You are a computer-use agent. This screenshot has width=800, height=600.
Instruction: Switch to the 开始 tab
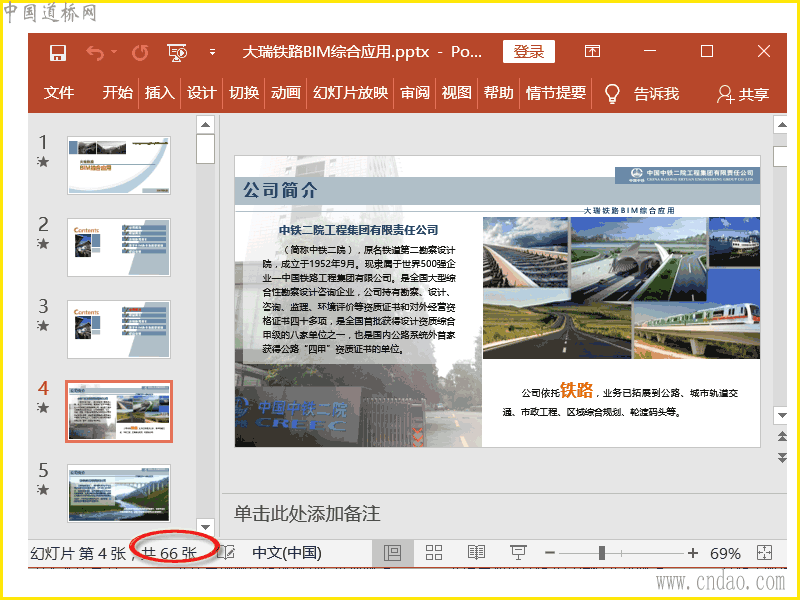pyautogui.click(x=117, y=93)
